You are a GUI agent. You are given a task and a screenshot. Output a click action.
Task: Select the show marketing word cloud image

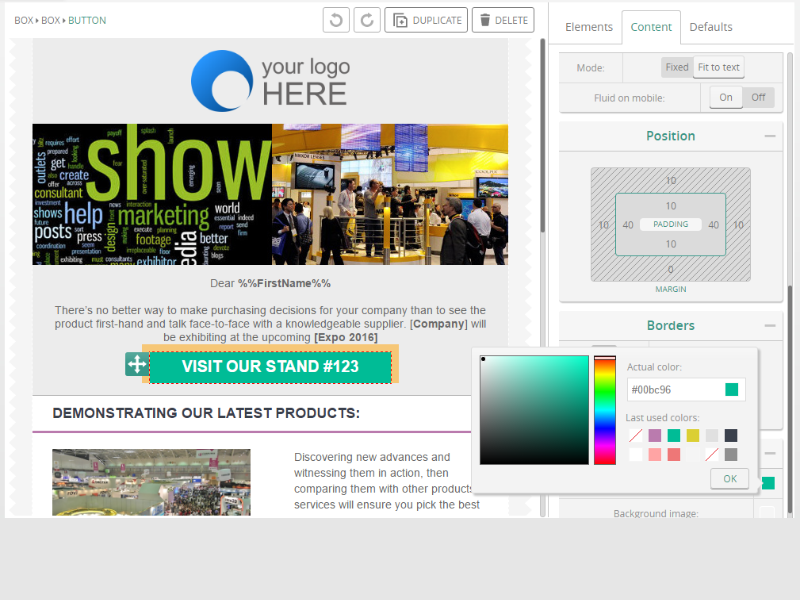click(x=152, y=194)
